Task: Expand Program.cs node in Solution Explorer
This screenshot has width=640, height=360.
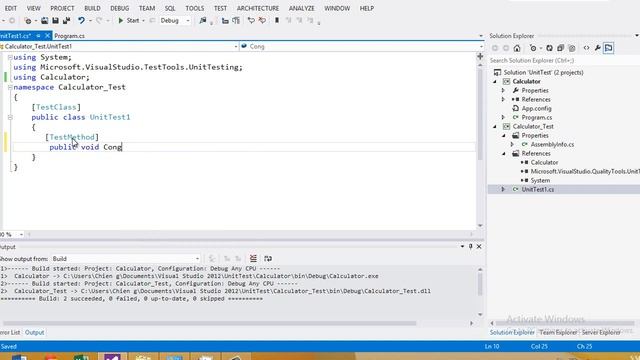Action: (x=504, y=118)
